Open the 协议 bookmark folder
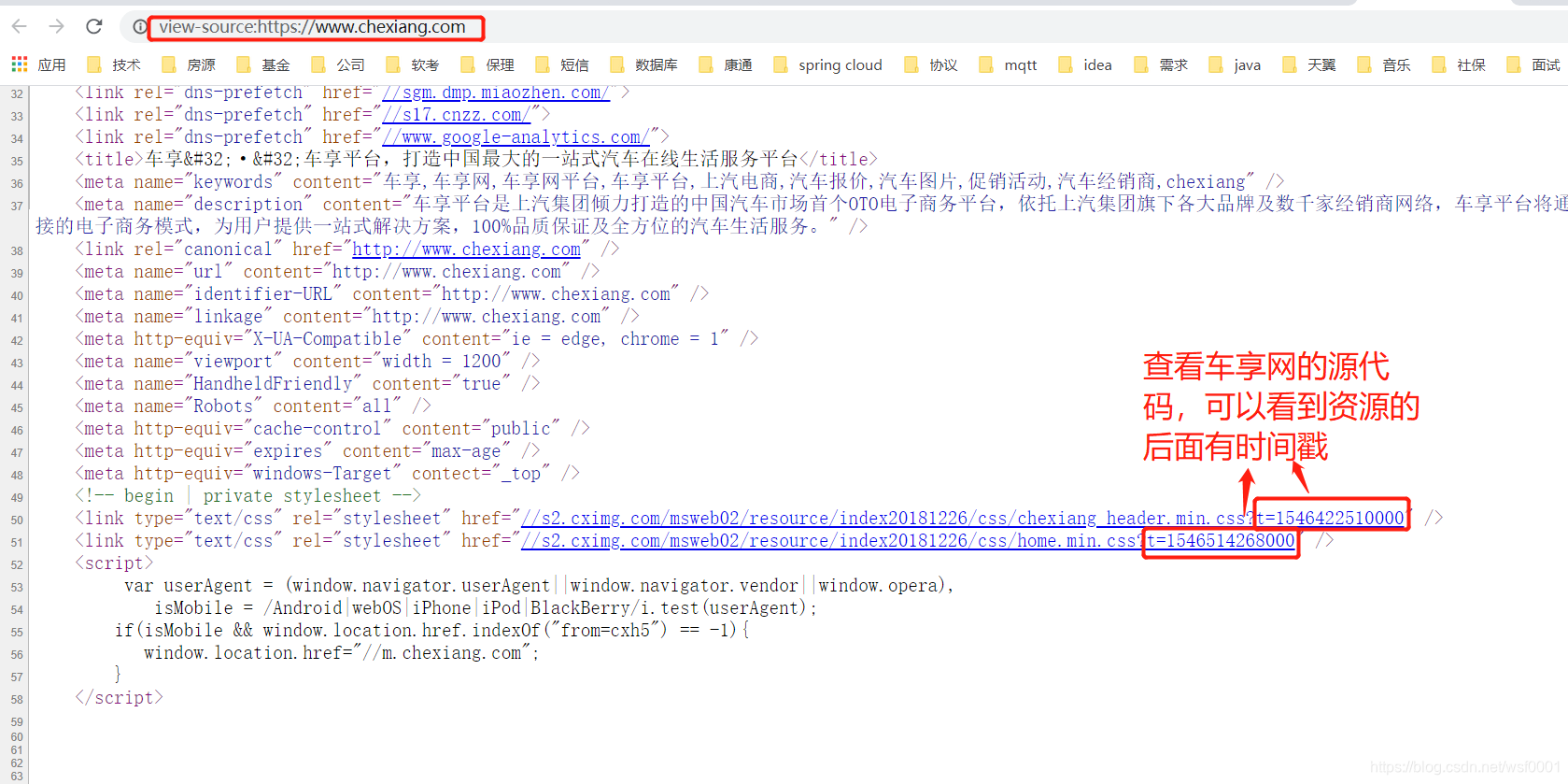Viewport: 1568px width, 784px height. tap(930, 64)
